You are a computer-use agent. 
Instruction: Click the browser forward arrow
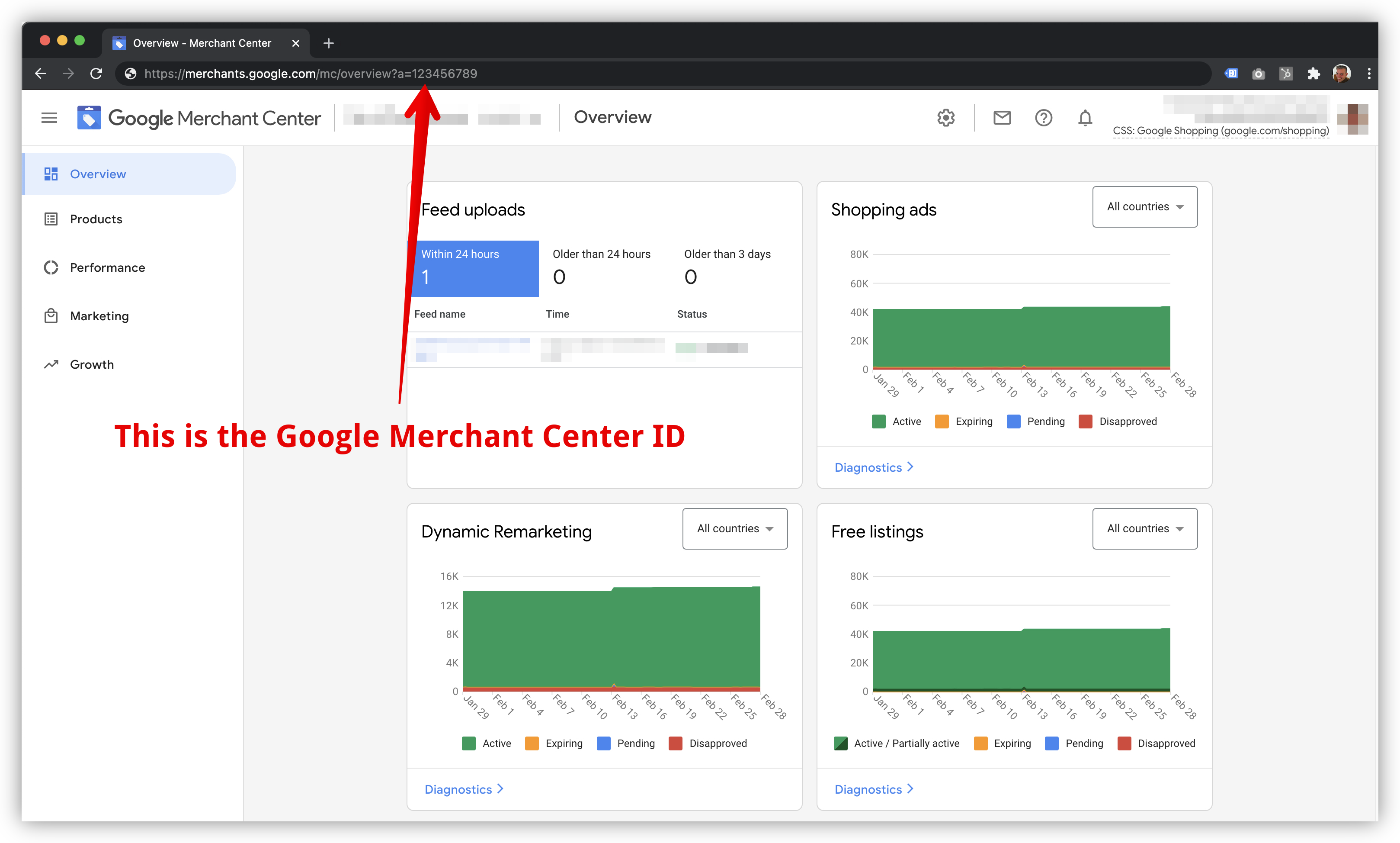pos(68,73)
